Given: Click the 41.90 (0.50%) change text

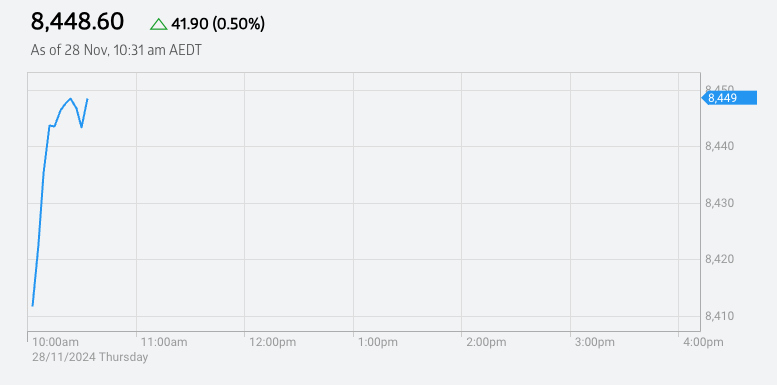Looking at the screenshot, I should (x=218, y=24).
